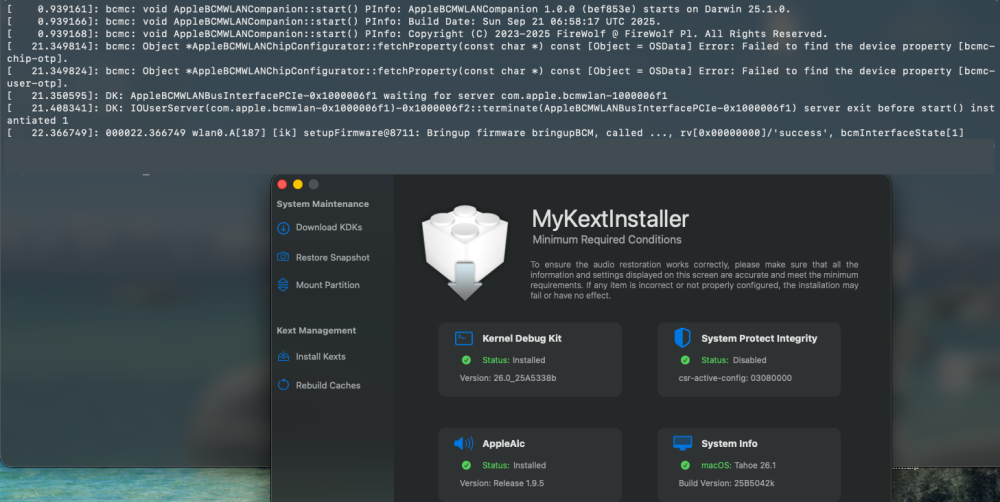The width and height of the screenshot is (1000, 502).
Task: Click the System Info monitor icon
Action: pos(682,443)
